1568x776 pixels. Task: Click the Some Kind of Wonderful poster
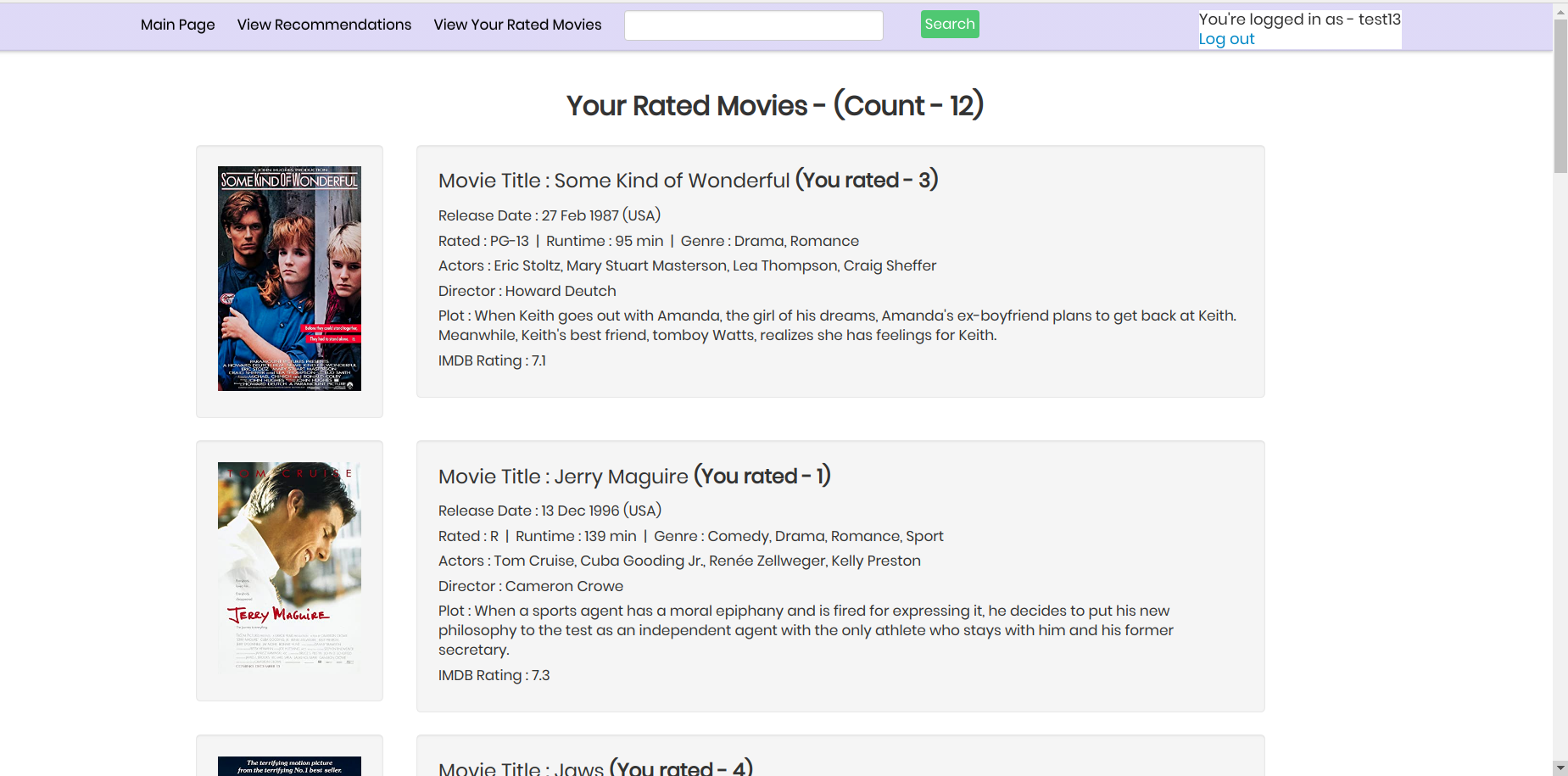[289, 278]
